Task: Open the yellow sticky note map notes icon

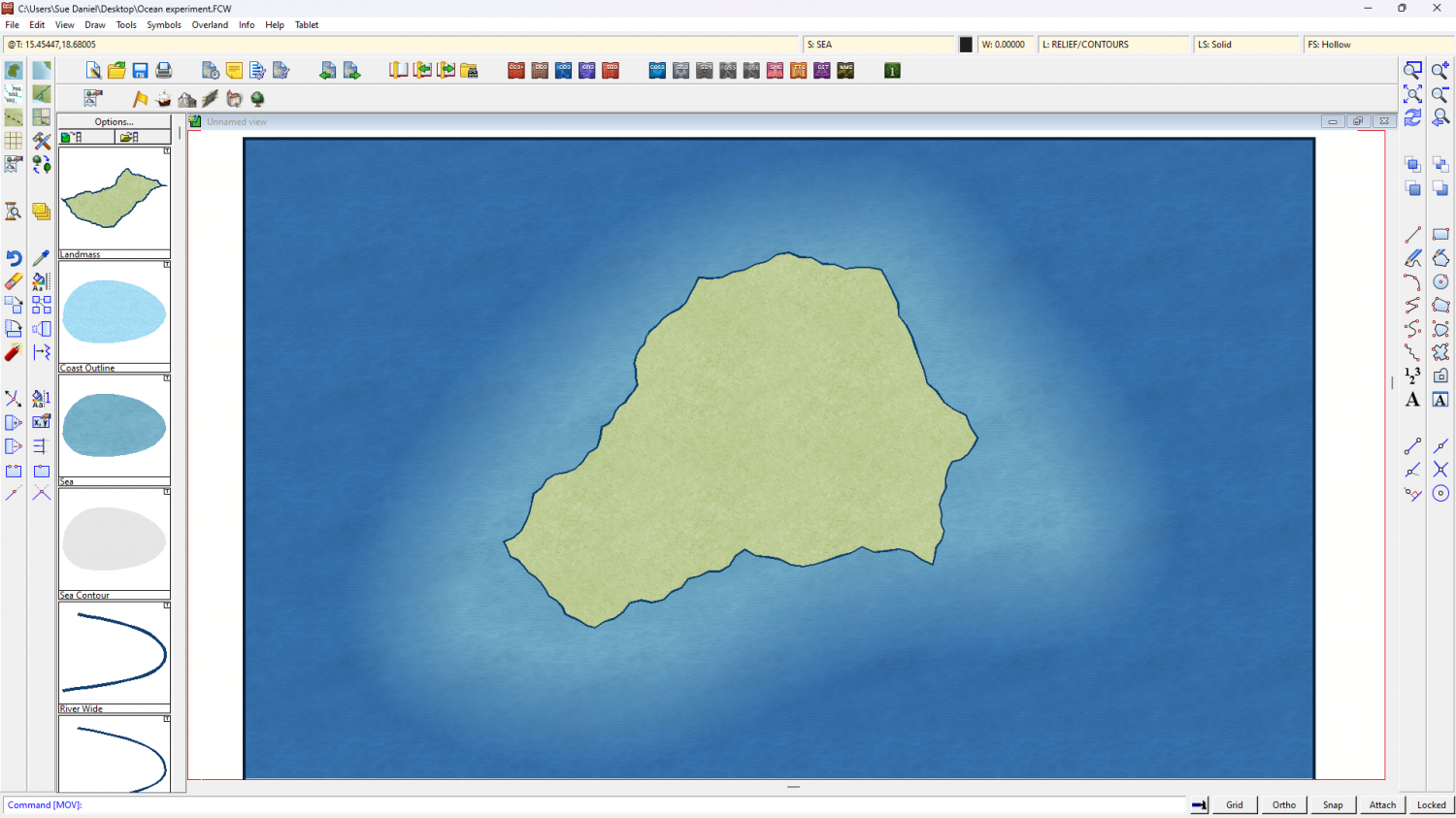Action: tap(234, 71)
